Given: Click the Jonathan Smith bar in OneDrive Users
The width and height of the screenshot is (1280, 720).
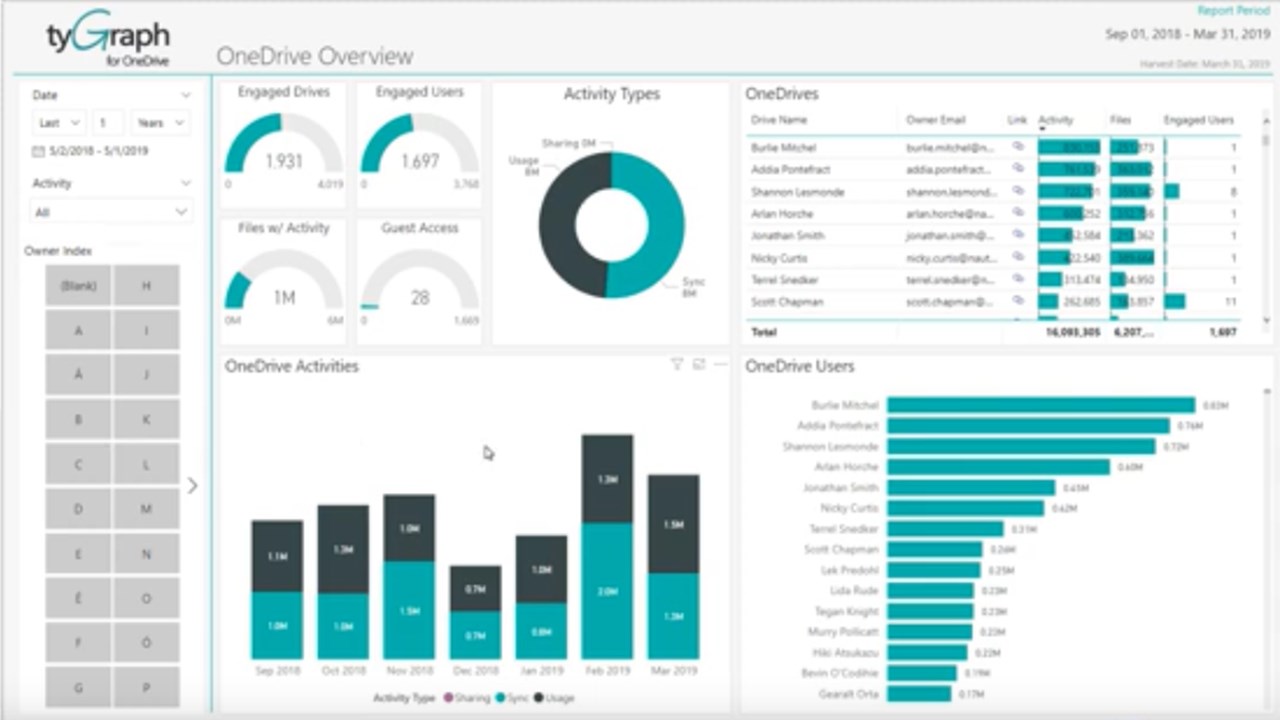Looking at the screenshot, I should (x=971, y=487).
